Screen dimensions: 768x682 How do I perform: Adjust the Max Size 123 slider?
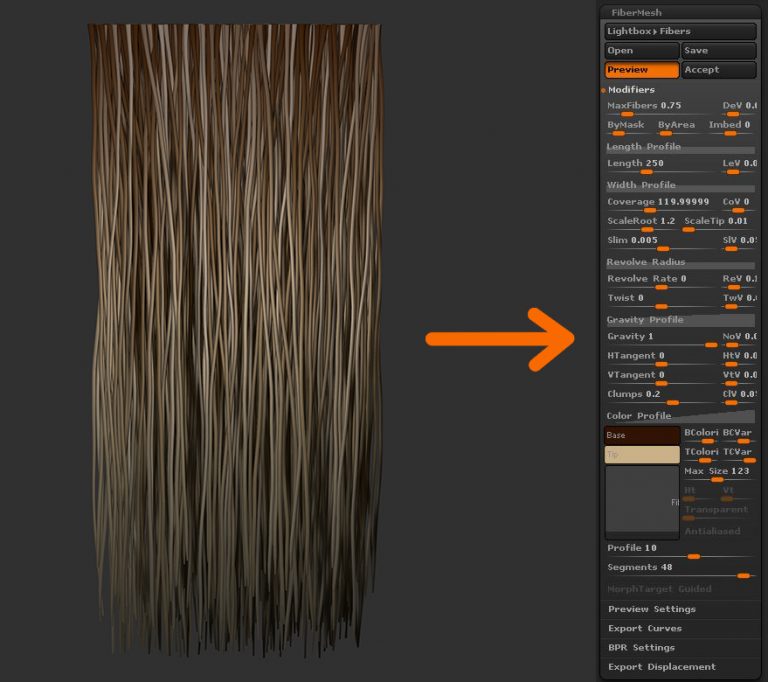pyautogui.click(x=718, y=474)
